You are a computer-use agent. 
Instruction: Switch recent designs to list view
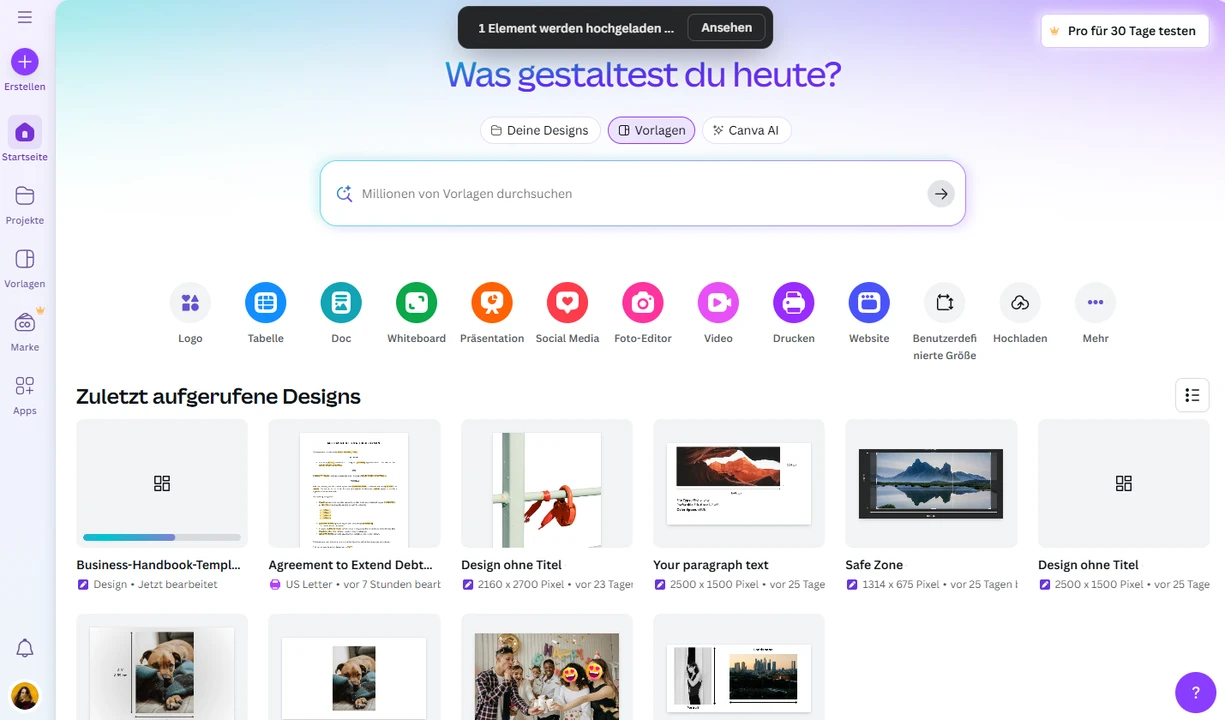1192,395
